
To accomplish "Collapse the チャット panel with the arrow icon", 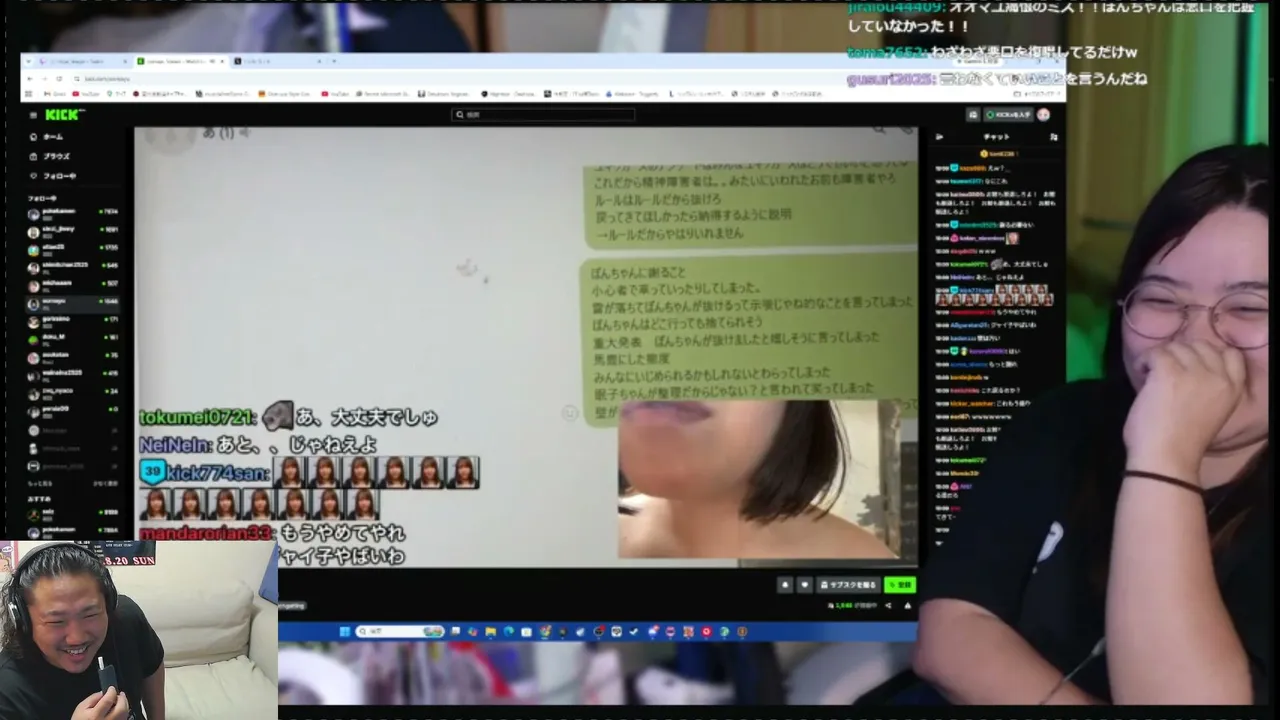I will pyautogui.click(x=939, y=137).
